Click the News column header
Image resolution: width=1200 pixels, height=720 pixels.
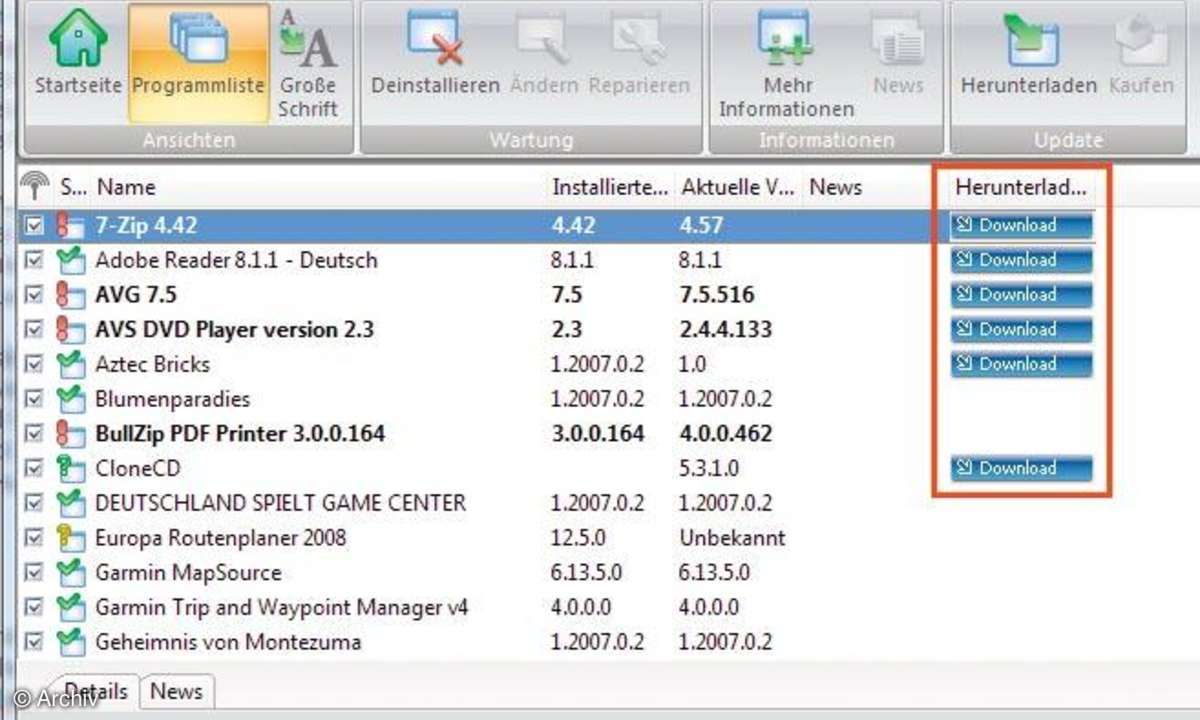(x=836, y=187)
